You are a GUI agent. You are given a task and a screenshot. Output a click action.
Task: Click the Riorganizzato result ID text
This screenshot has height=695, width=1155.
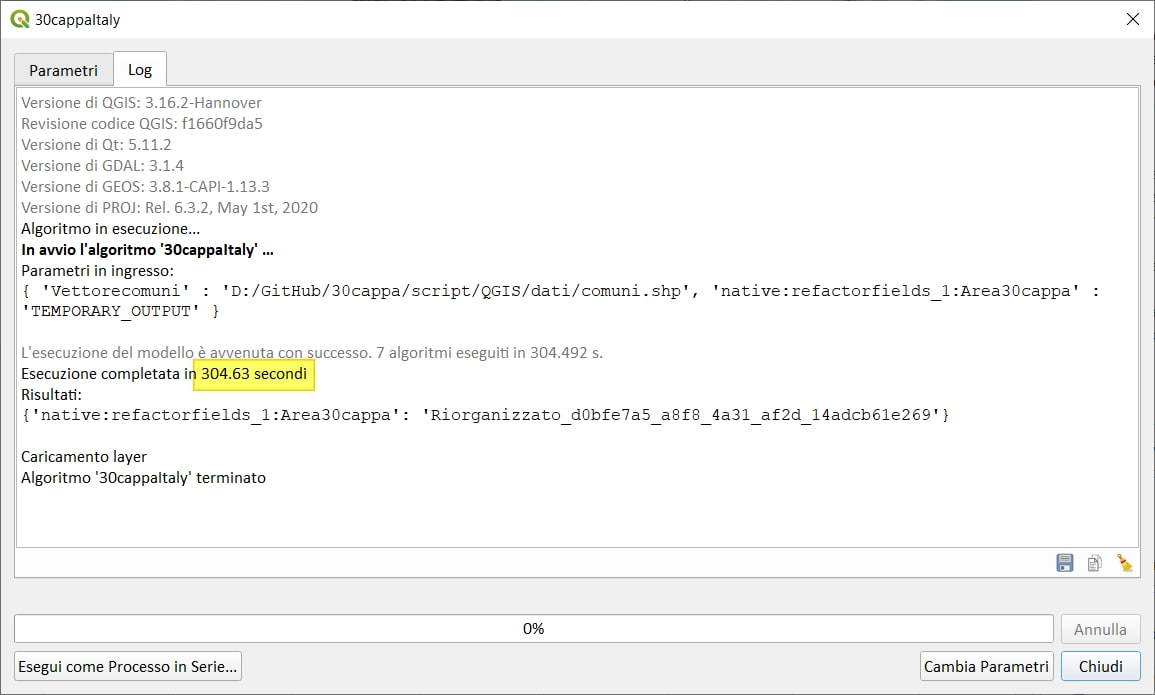(x=682, y=415)
